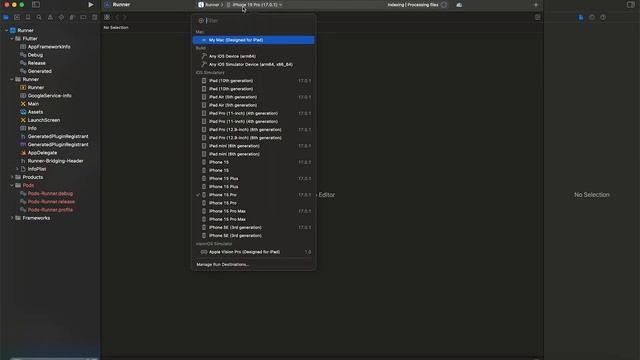The width and height of the screenshot is (640, 360).
Task: Collapse the Flutter group
Action: pyautogui.click(x=12, y=38)
